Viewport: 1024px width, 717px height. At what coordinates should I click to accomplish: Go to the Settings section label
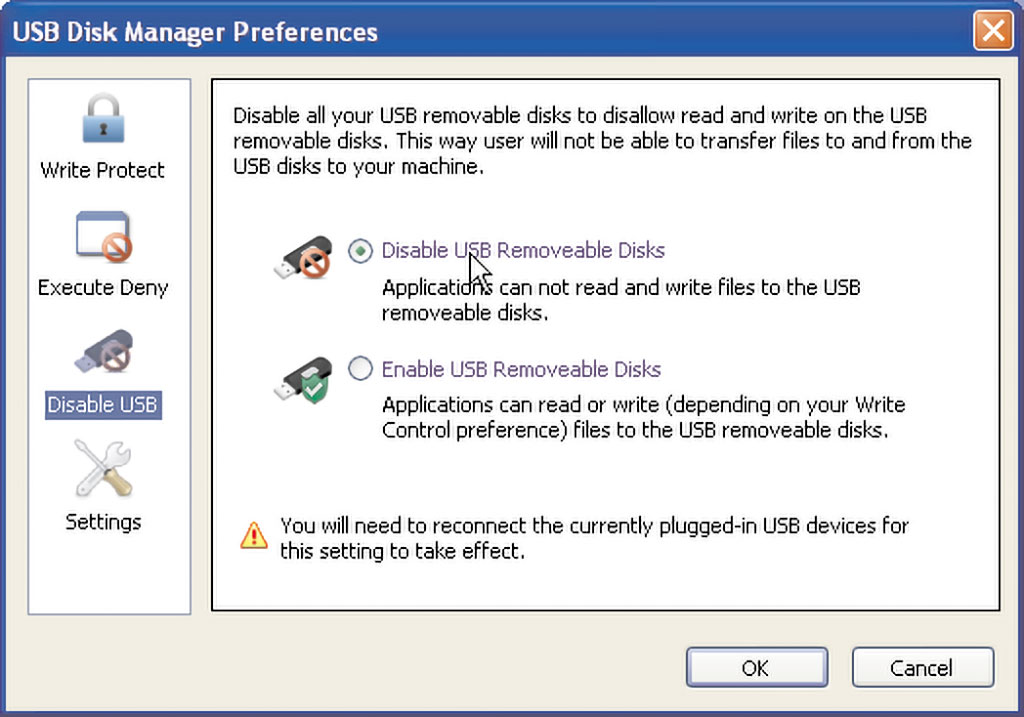103,522
